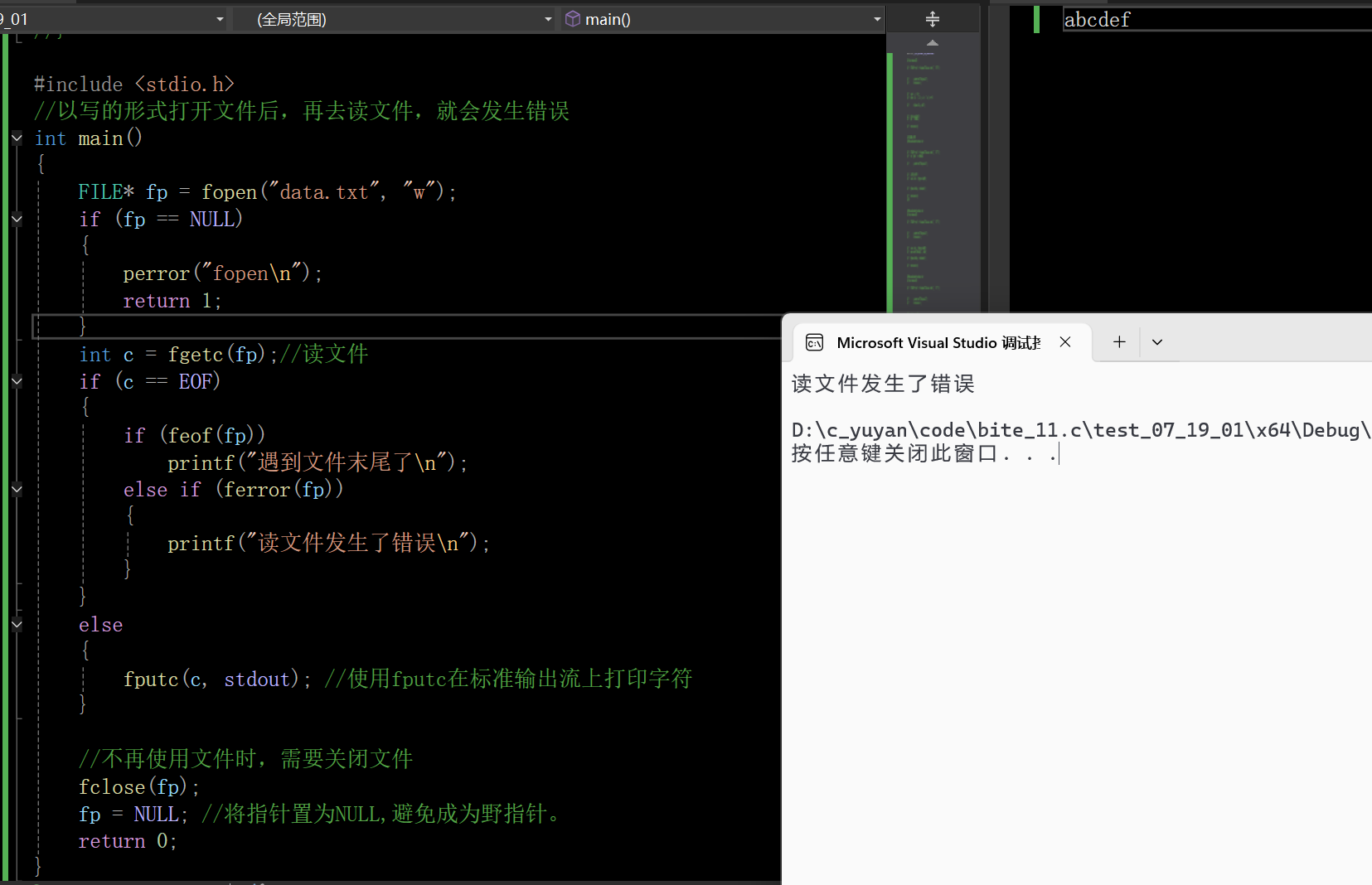Open the terminal tab dropdown chevron
Image resolution: width=1372 pixels, height=885 pixels.
pyautogui.click(x=1157, y=342)
